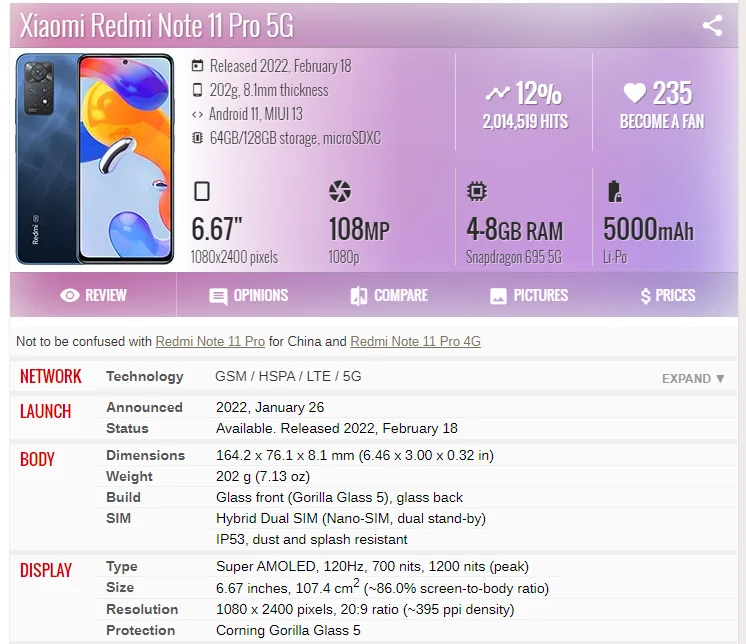Click the calendar icon beside release date
Screen dimensions: 746x644
click(x=197, y=66)
